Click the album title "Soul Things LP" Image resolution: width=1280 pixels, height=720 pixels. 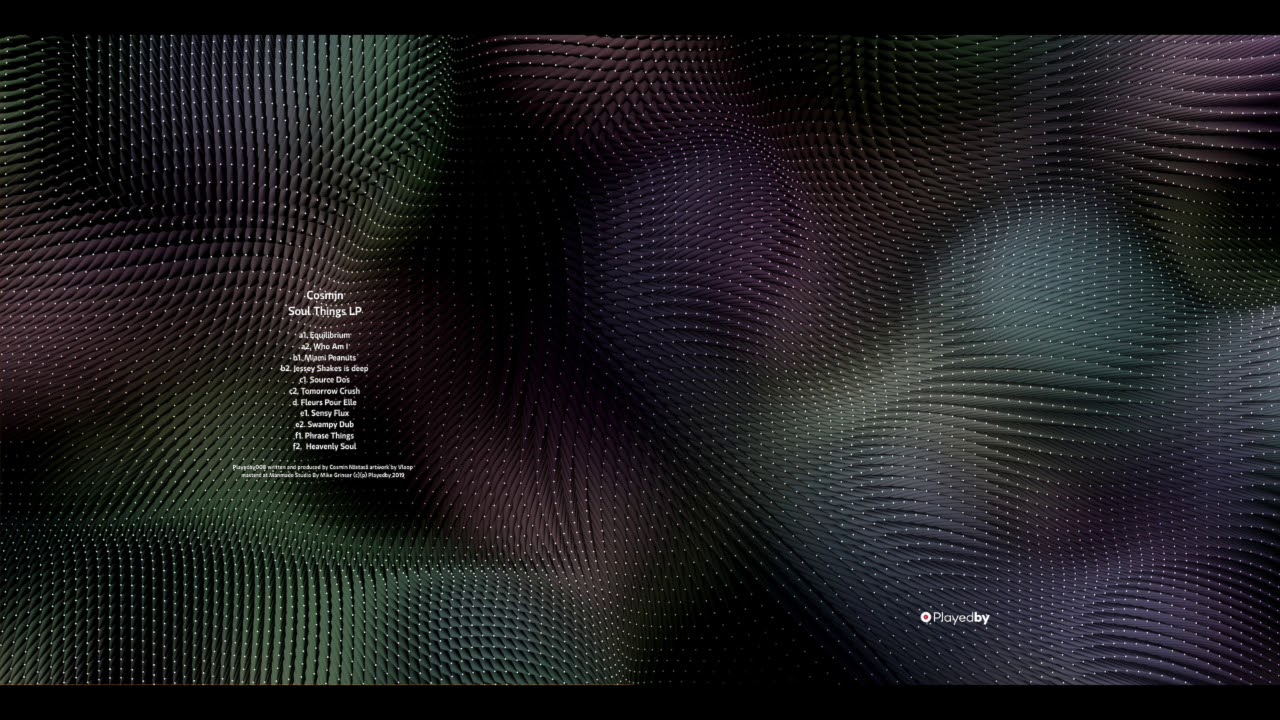click(324, 312)
